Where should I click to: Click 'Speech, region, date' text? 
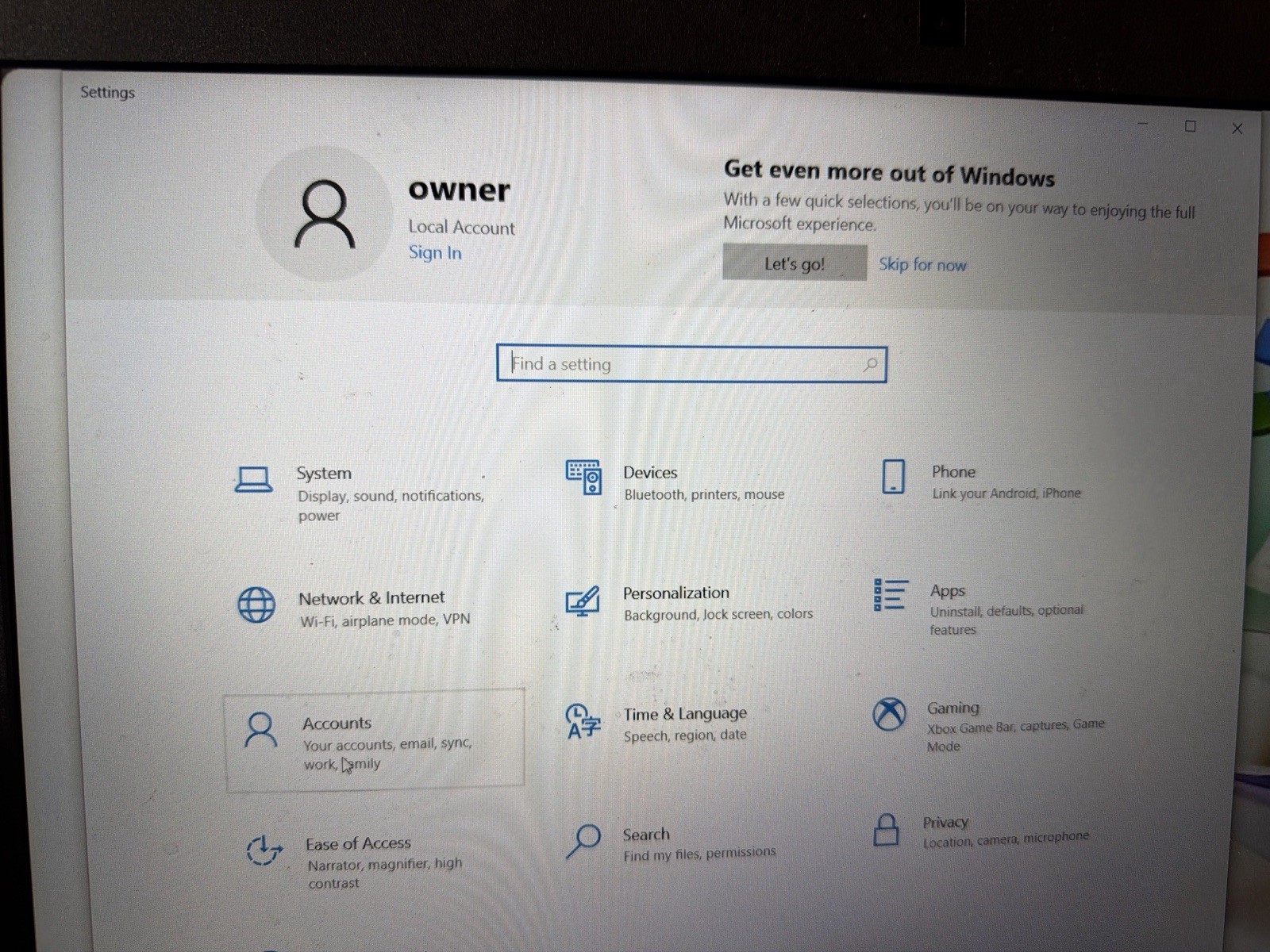pyautogui.click(x=685, y=735)
